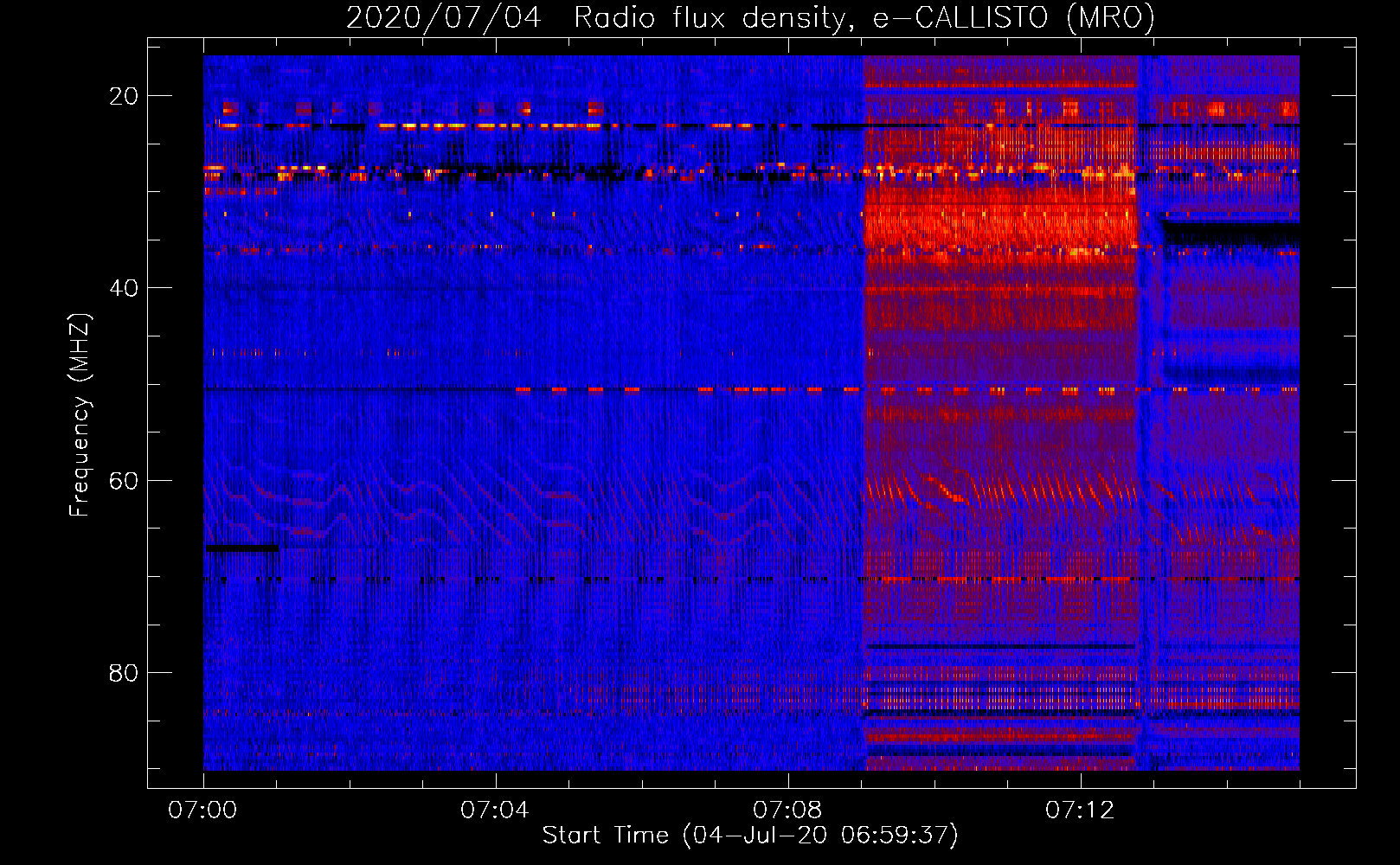Click the 80 MHz frequency tick label
The height and width of the screenshot is (865, 1400).
click(x=124, y=672)
